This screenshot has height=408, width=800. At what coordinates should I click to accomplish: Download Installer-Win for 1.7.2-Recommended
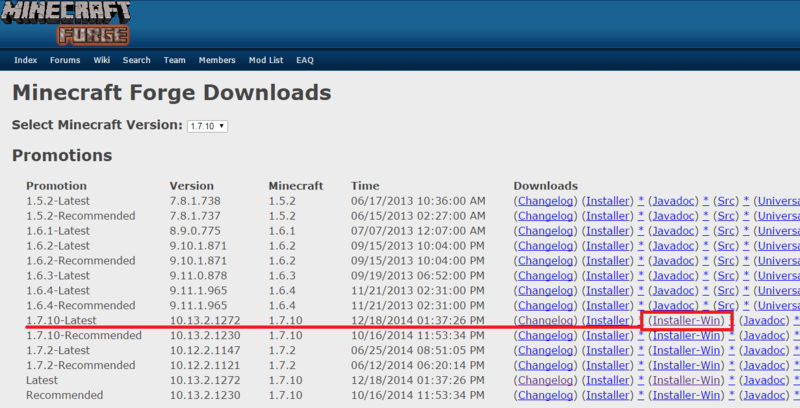click(686, 365)
